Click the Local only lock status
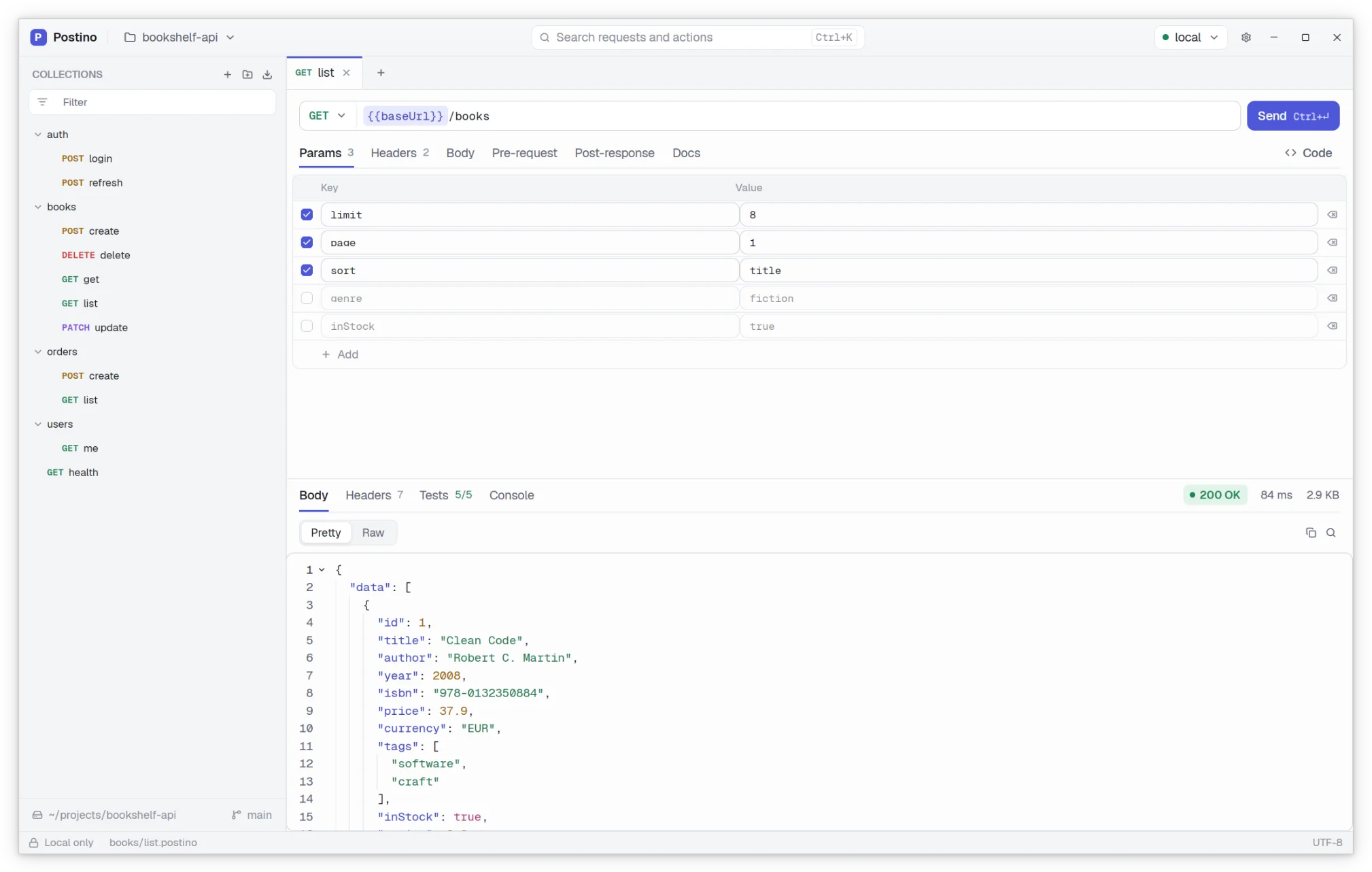 click(61, 843)
